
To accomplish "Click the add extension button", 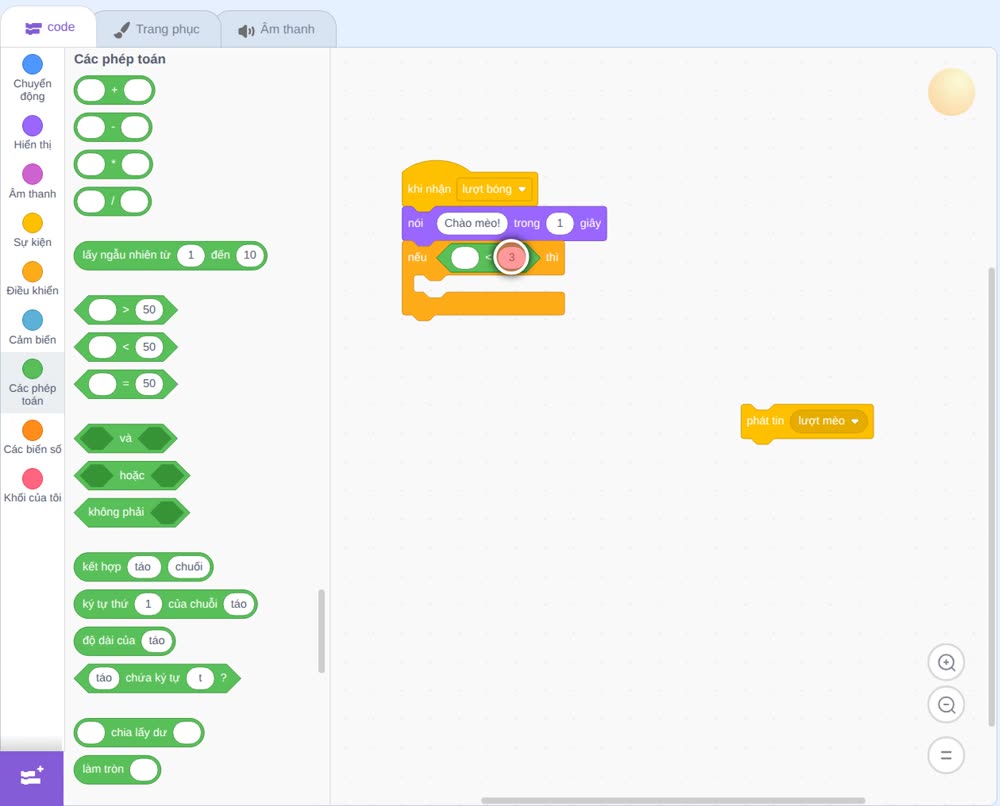I will tap(32, 777).
